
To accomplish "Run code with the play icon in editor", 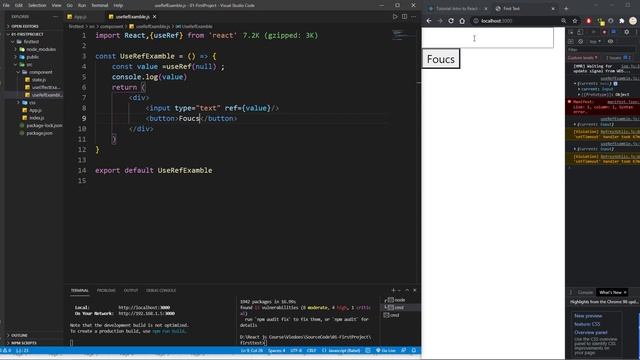I will (x=395, y=17).
